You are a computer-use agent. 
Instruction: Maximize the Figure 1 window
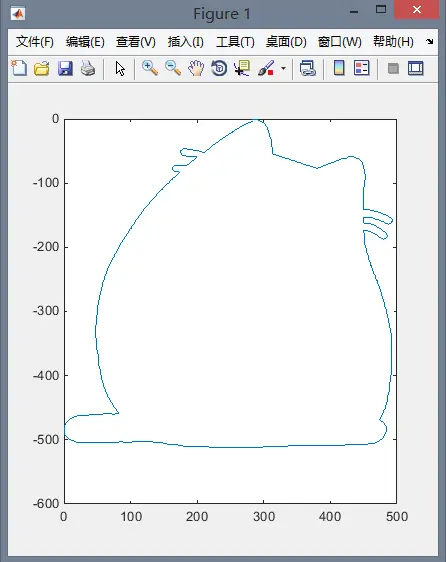point(381,9)
